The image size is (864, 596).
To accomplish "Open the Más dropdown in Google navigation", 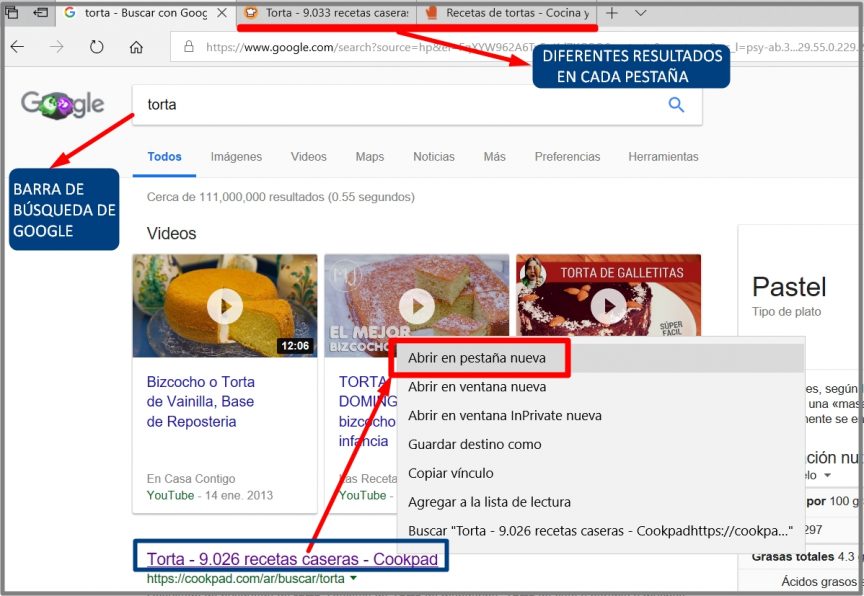I will (496, 156).
